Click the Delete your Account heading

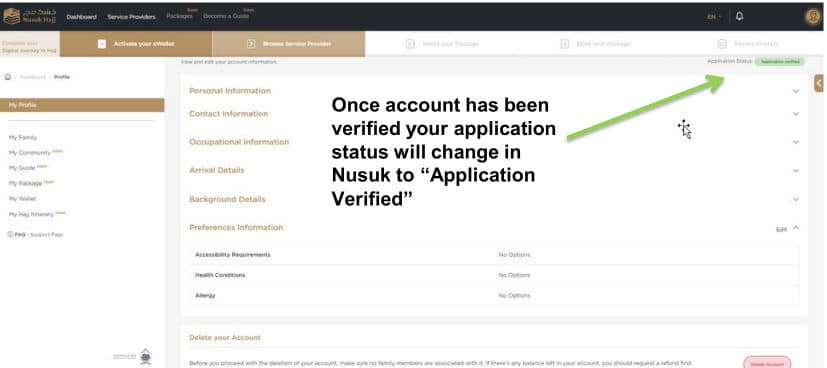225,337
